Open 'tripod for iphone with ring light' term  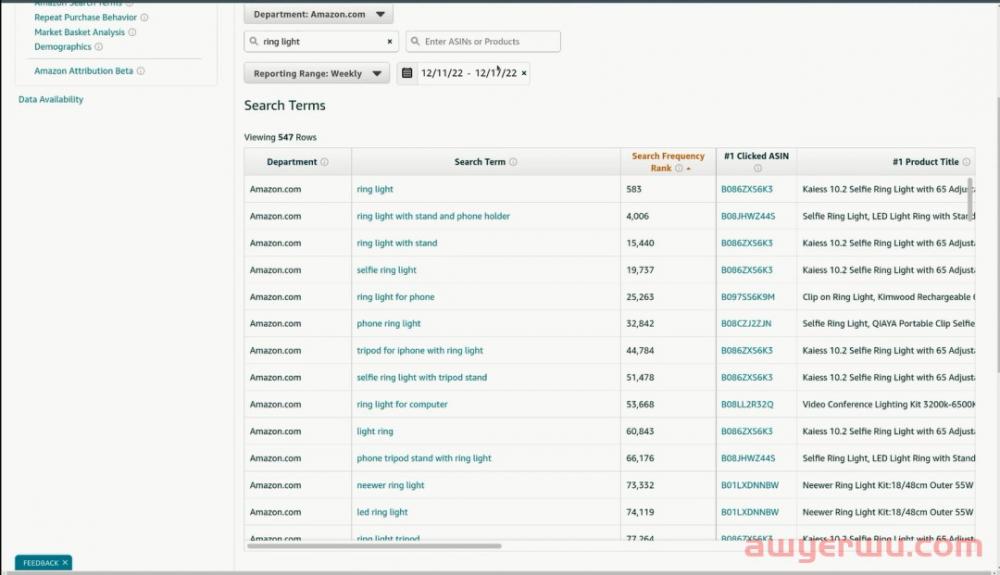(420, 351)
